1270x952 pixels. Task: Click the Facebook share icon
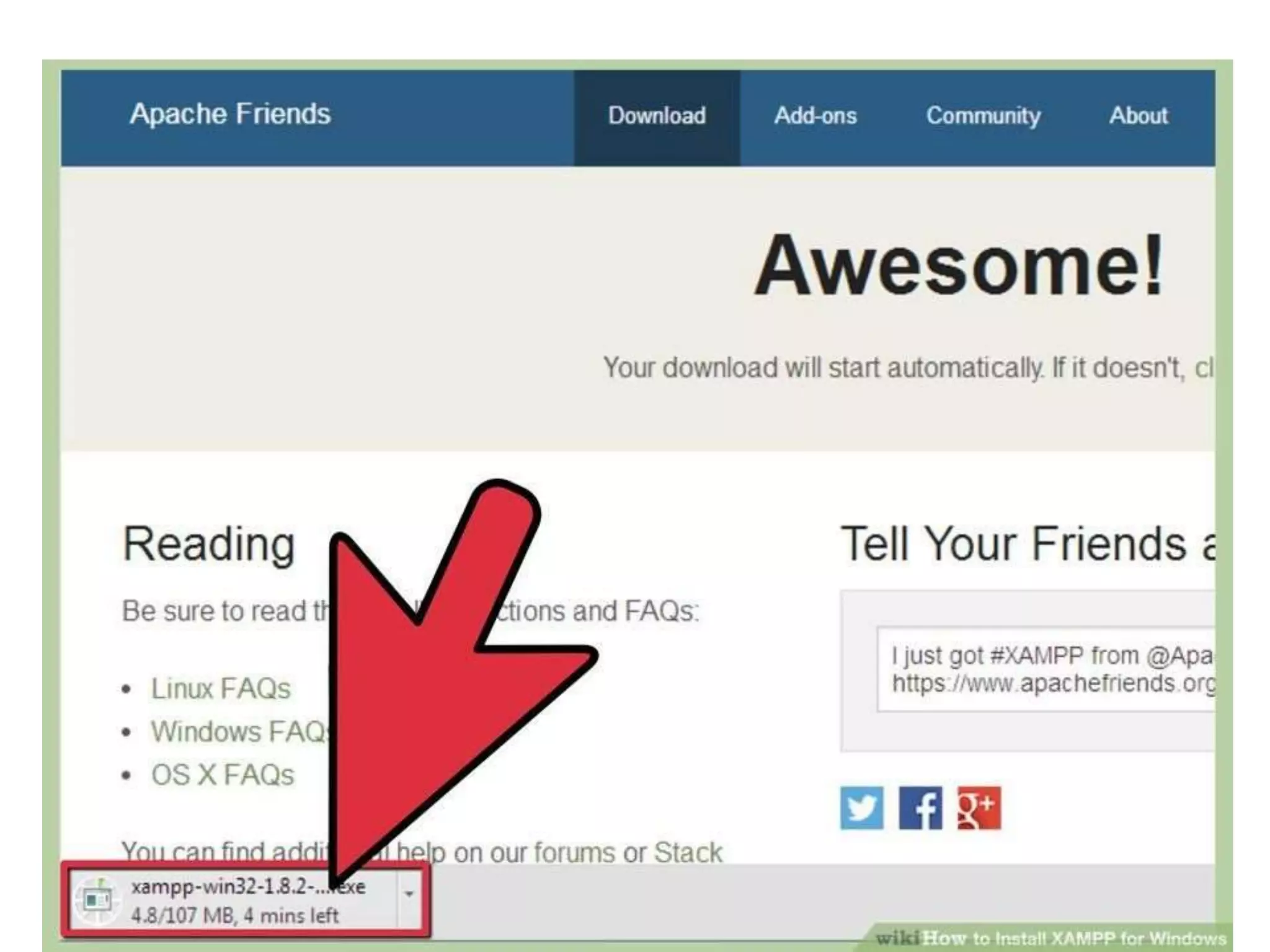[x=920, y=808]
